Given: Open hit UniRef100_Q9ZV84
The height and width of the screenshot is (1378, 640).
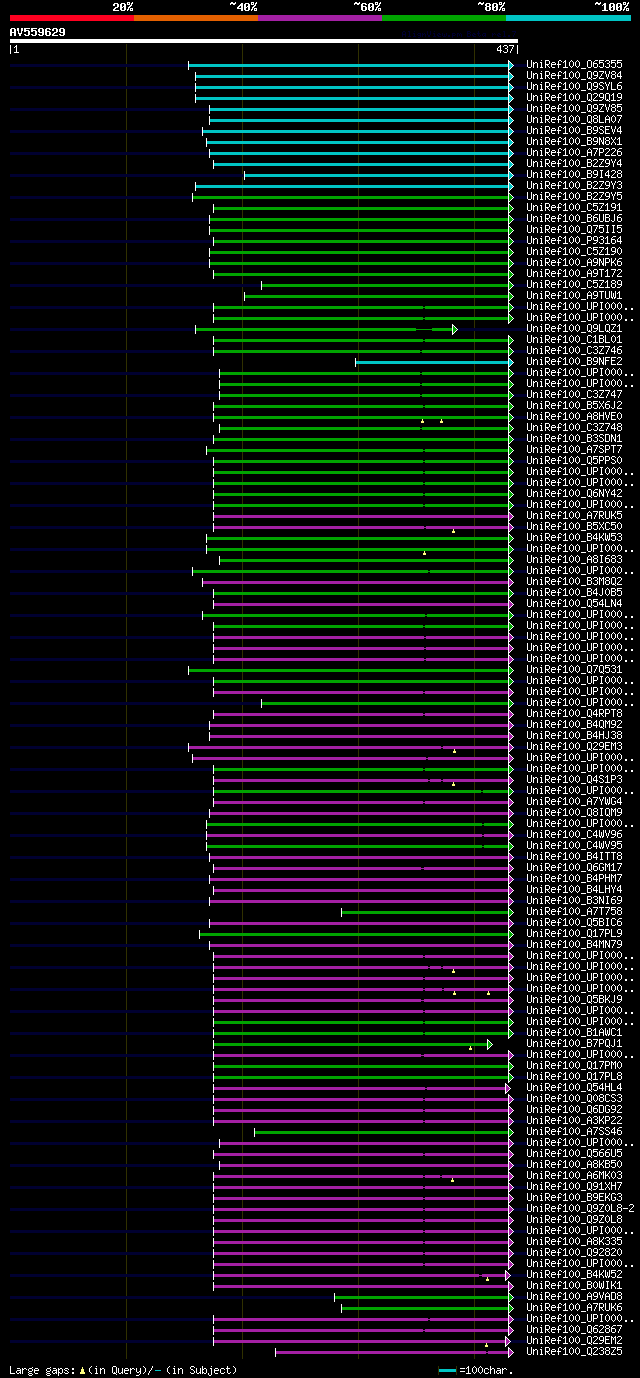Looking at the screenshot, I should coord(574,76).
